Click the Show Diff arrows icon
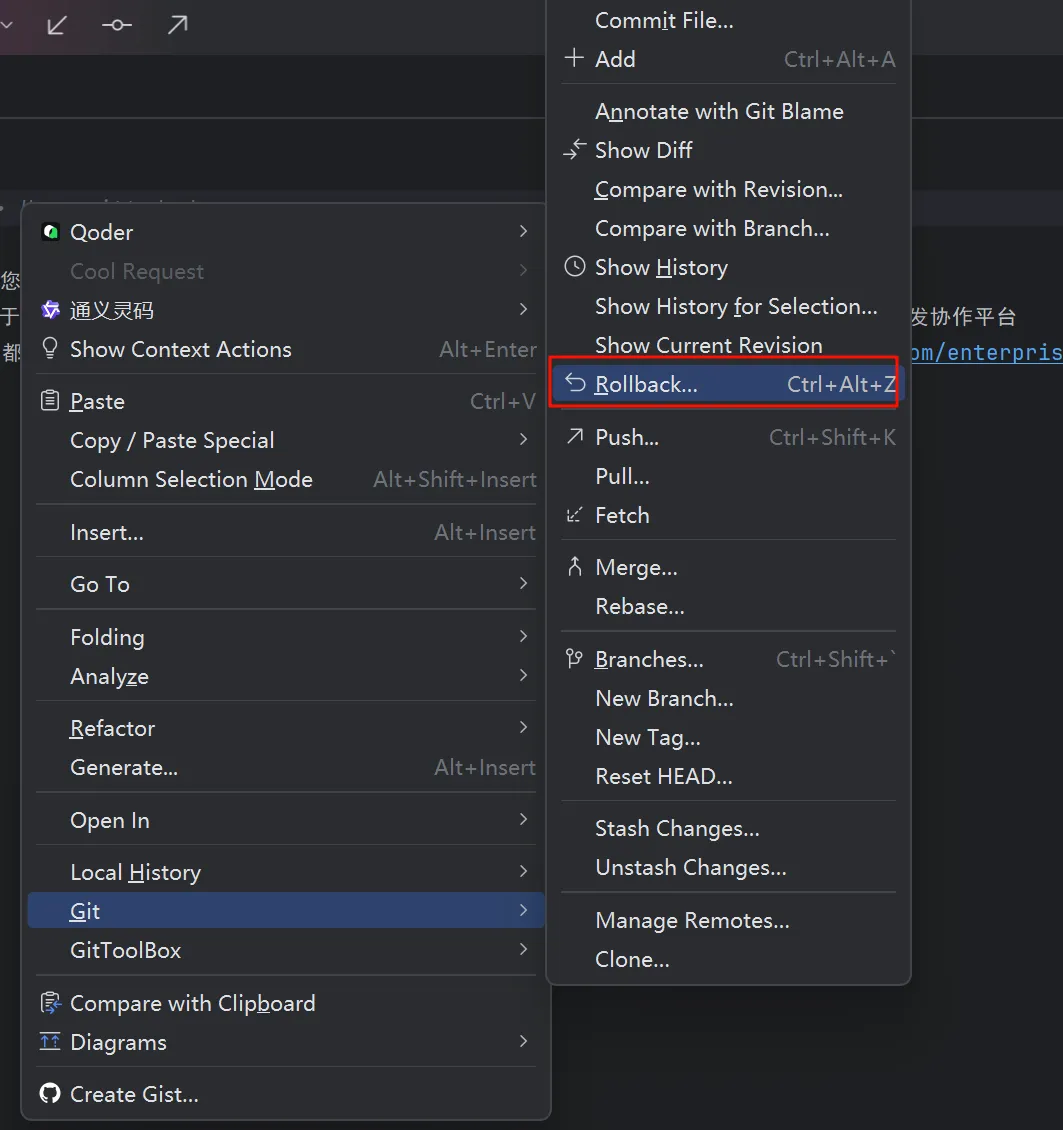The width and height of the screenshot is (1063, 1130). click(574, 149)
